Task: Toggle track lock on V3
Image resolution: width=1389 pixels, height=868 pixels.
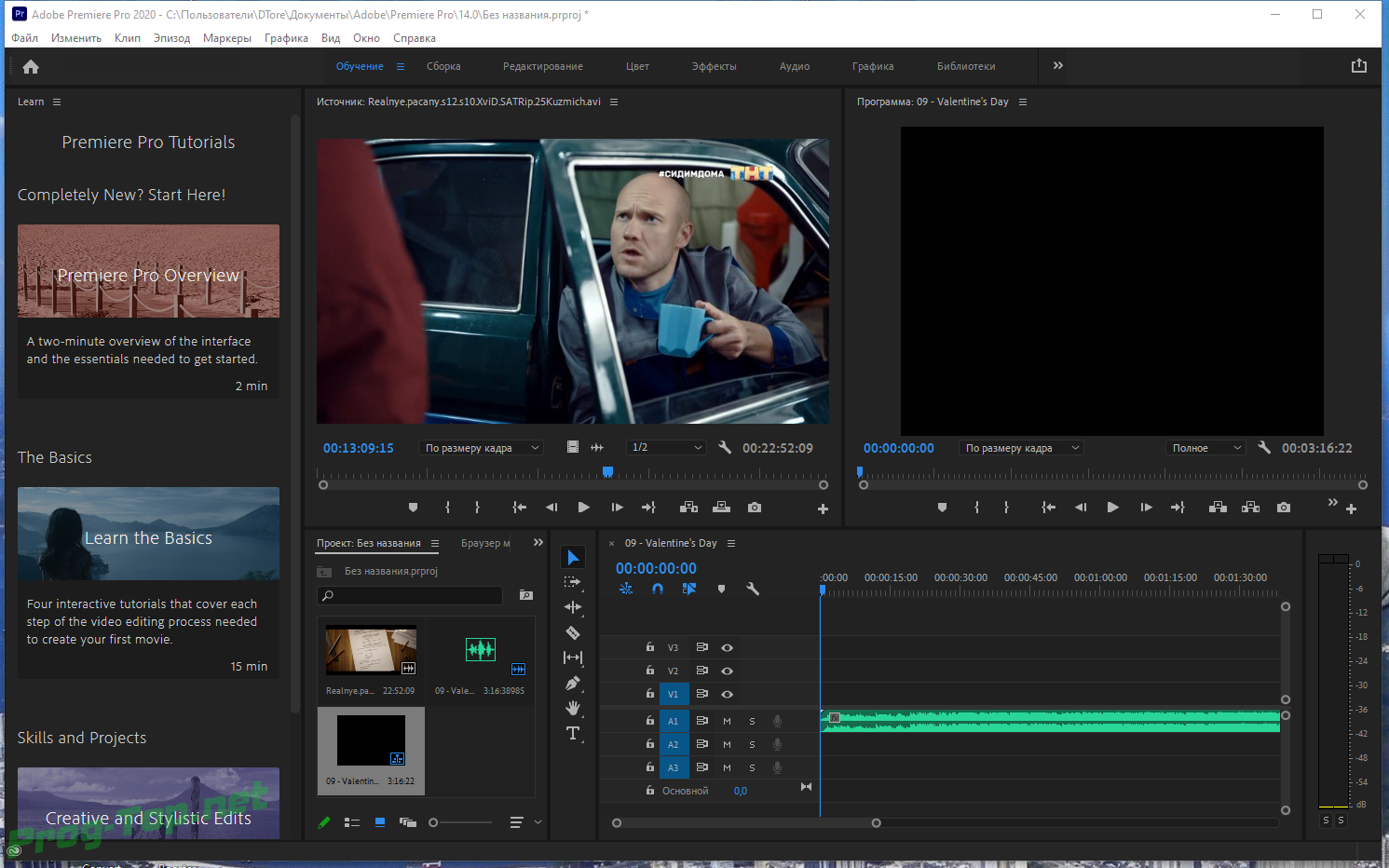Action: tap(650, 646)
